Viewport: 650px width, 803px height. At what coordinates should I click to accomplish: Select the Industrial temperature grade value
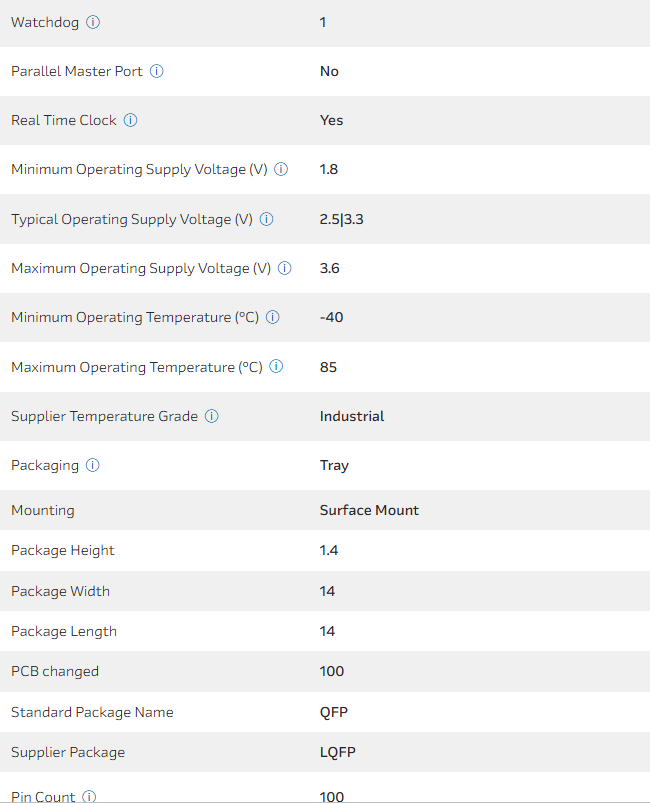(352, 416)
